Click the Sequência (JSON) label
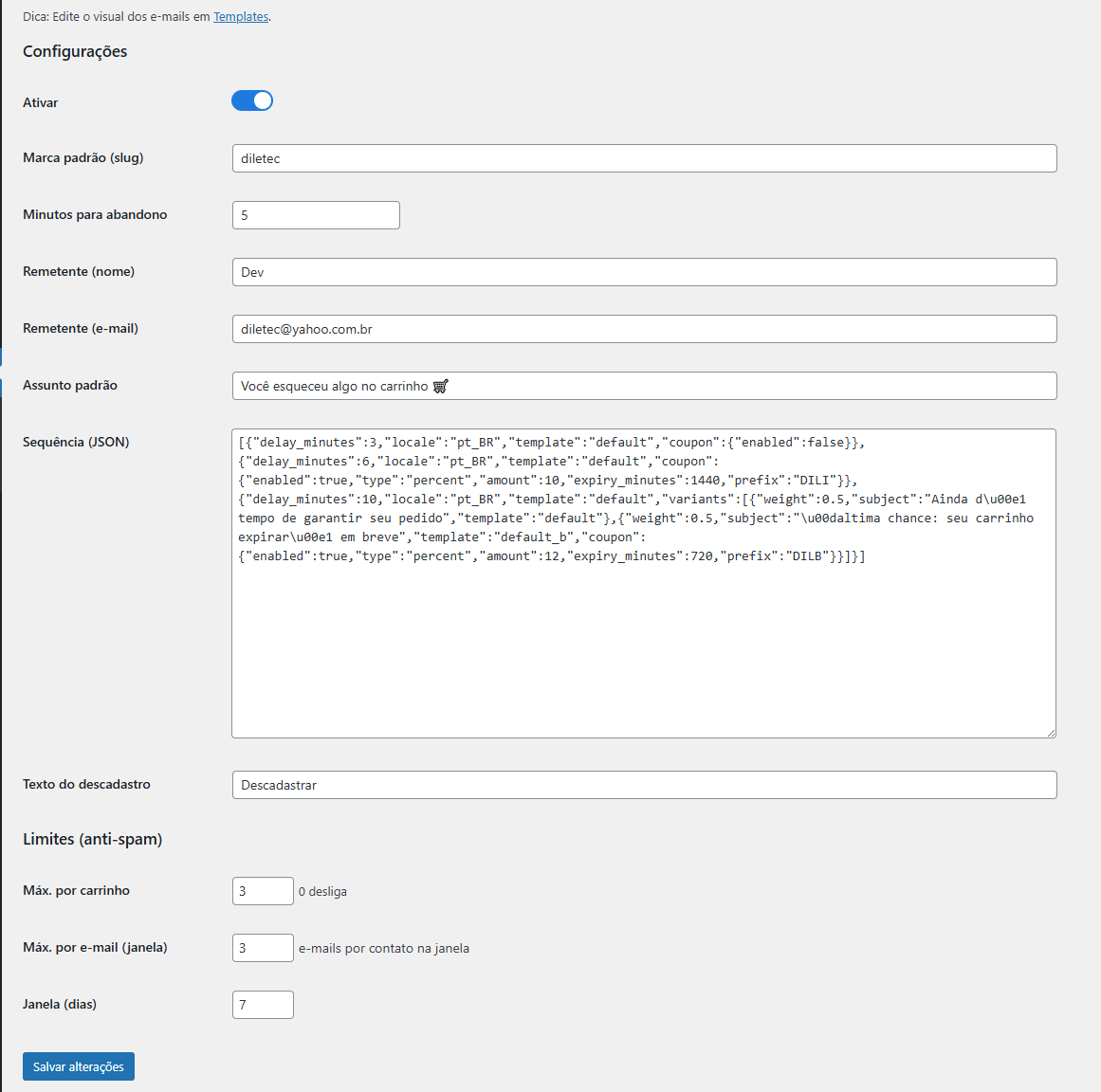The image size is (1101, 1092). click(x=76, y=442)
